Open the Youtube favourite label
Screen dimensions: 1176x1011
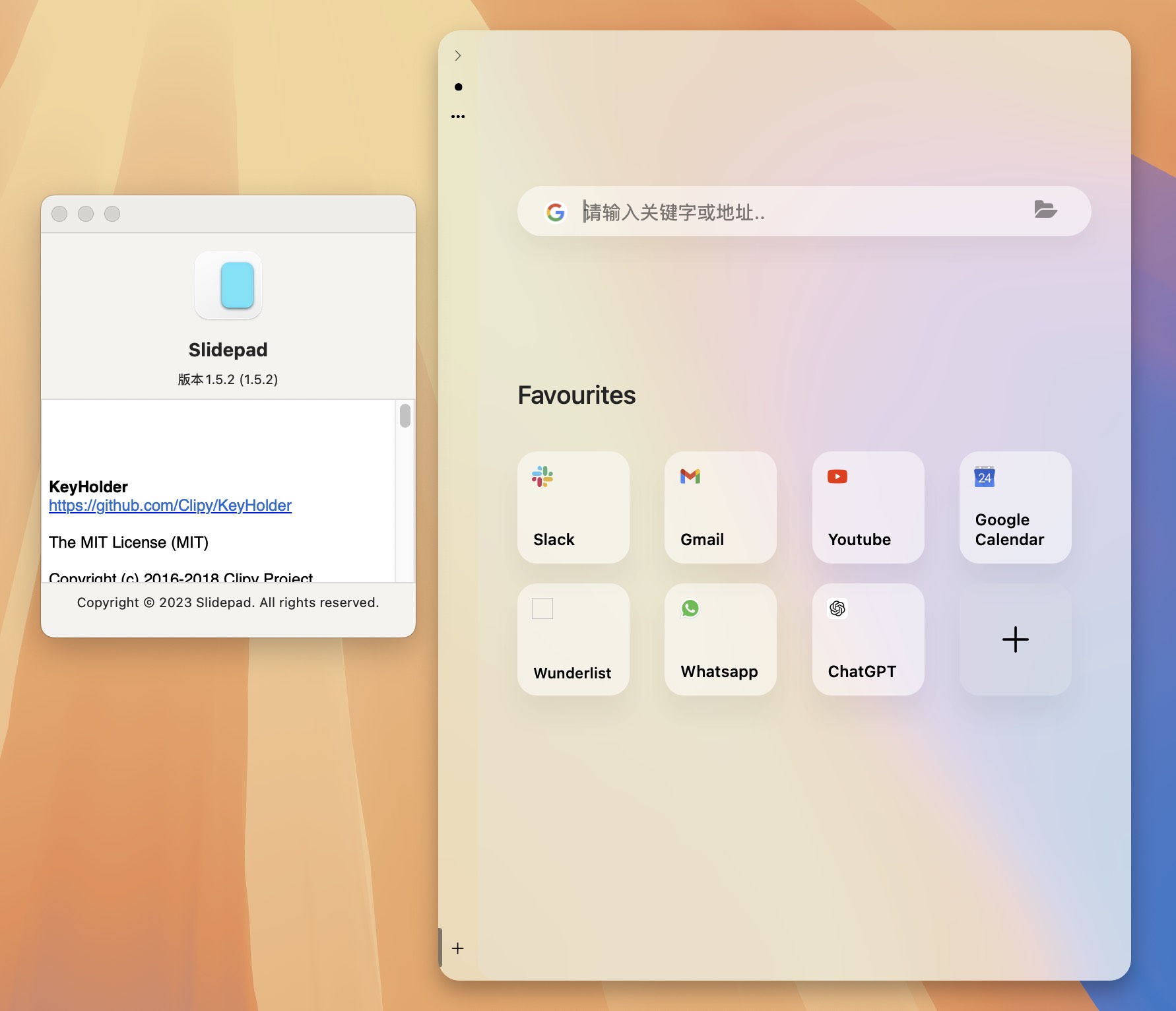click(859, 540)
